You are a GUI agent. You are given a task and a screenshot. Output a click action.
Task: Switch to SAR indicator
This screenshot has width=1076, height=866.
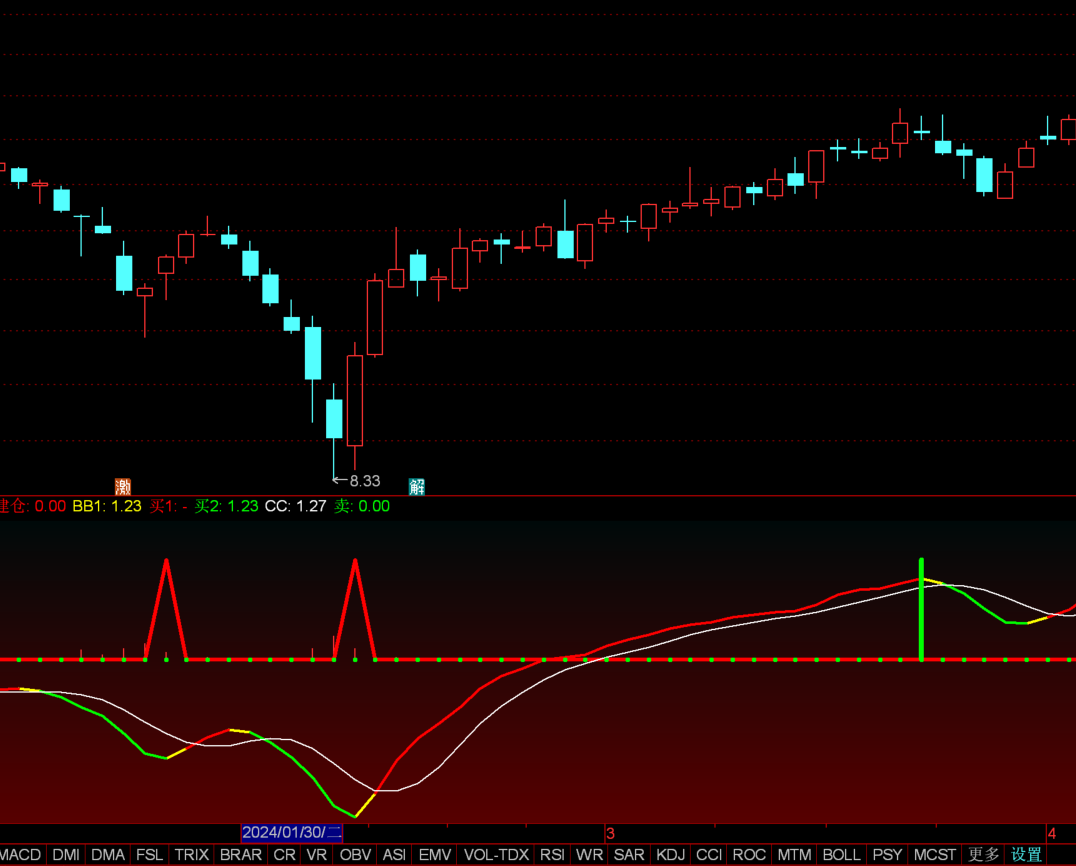(x=629, y=854)
